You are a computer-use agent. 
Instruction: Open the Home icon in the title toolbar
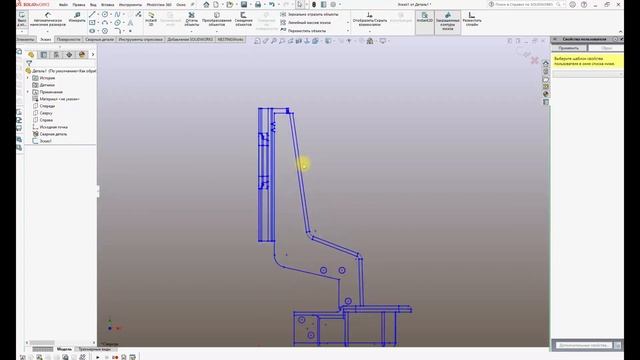[x=206, y=4]
